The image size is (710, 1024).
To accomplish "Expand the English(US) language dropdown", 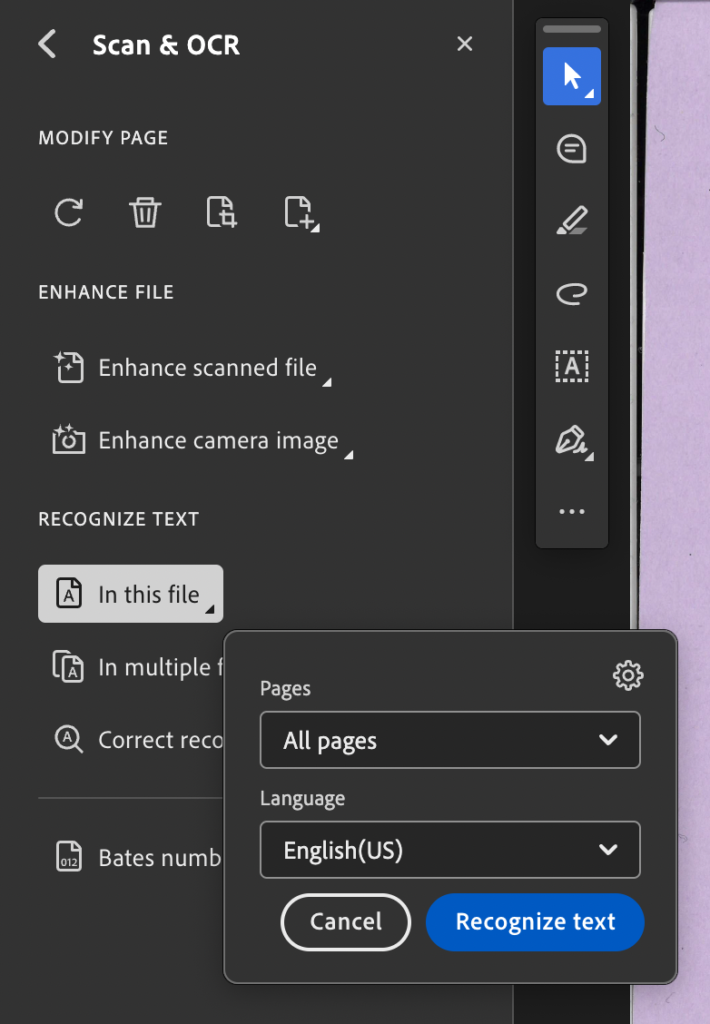I will coord(450,850).
